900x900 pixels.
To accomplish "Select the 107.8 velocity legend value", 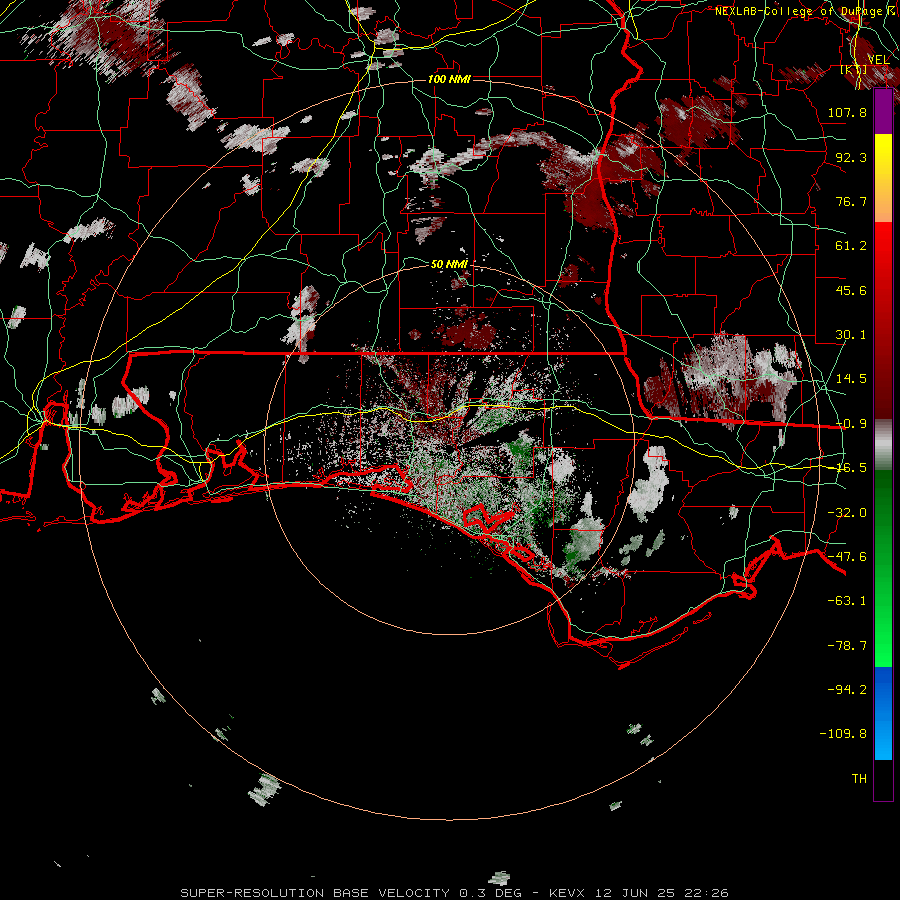I will (x=847, y=112).
